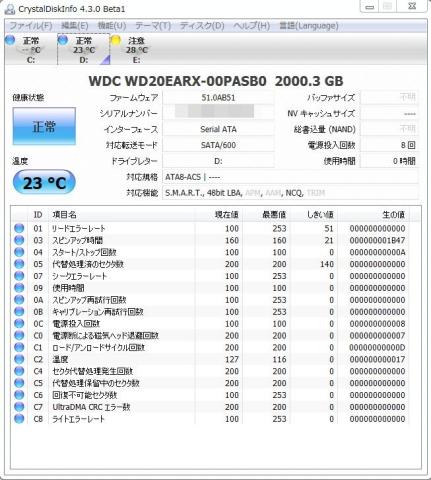Click the status icon of attribute C2 温度
Image resolution: width=431 pixels, height=480 pixels.
point(19,359)
